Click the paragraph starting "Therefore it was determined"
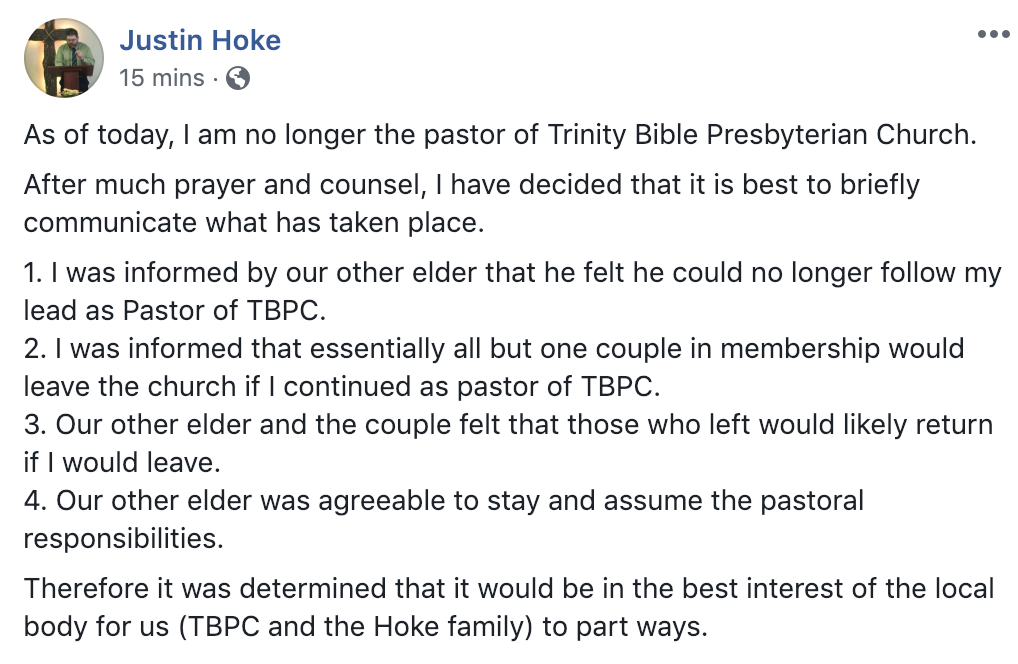 point(509,608)
